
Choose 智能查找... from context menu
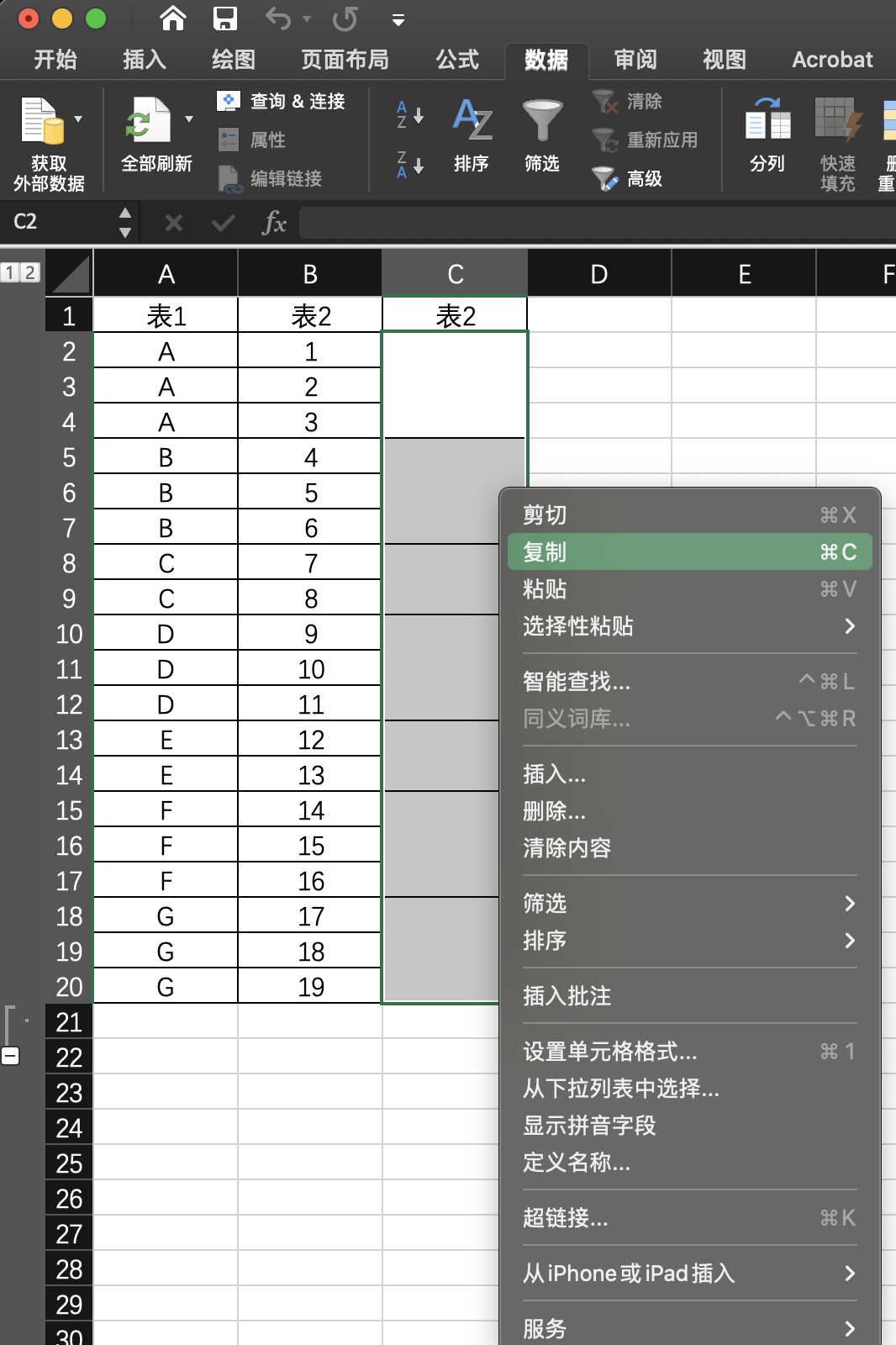tap(689, 681)
